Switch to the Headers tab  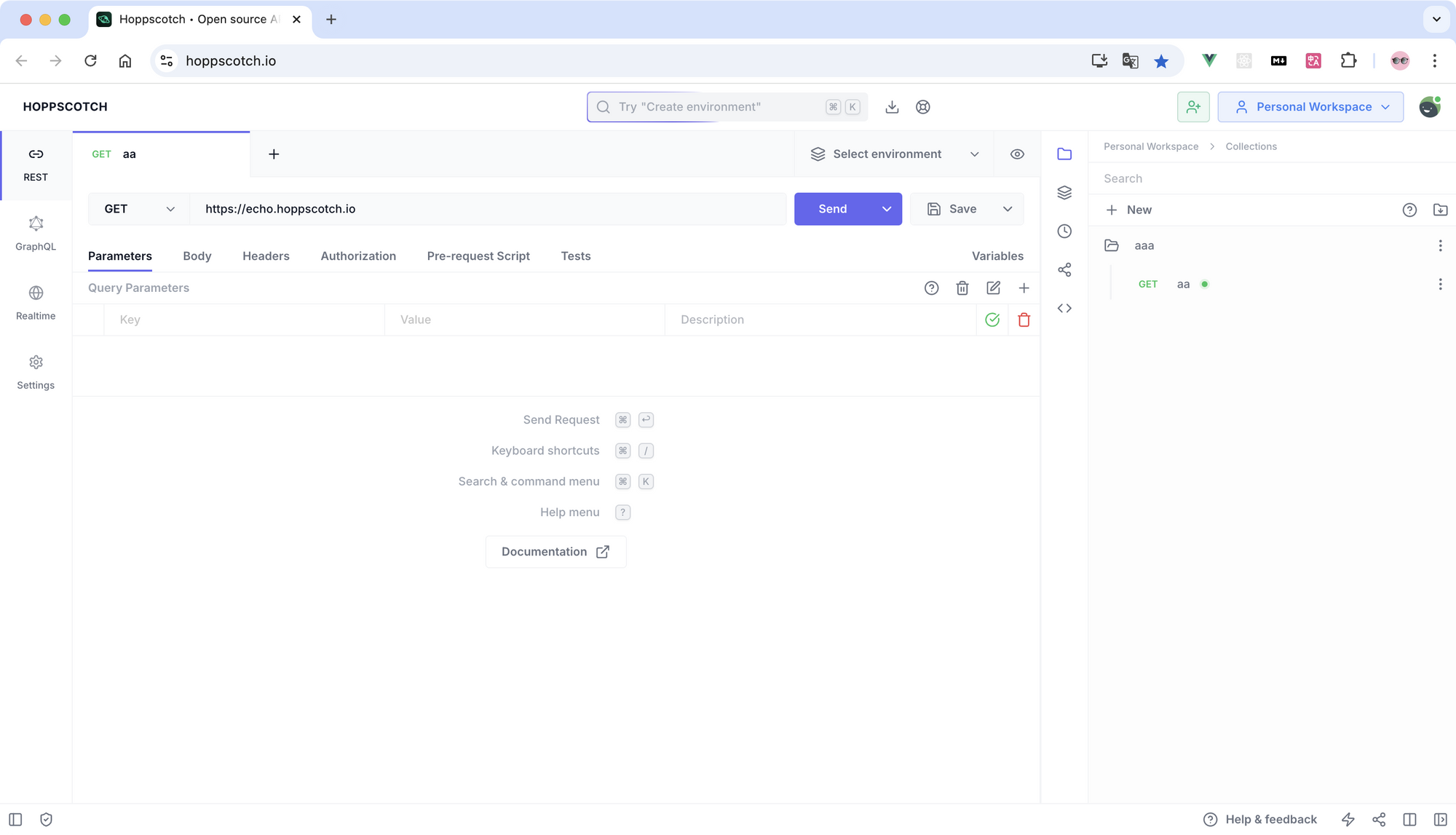pyautogui.click(x=266, y=256)
